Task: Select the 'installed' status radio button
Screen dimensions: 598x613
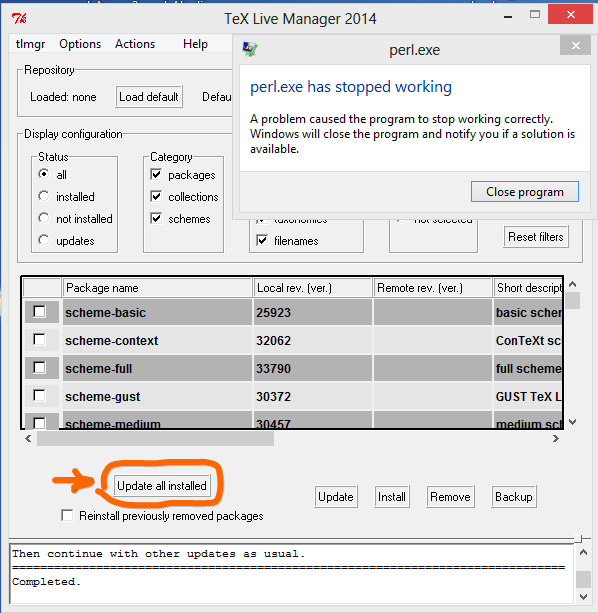Action: tap(44, 196)
